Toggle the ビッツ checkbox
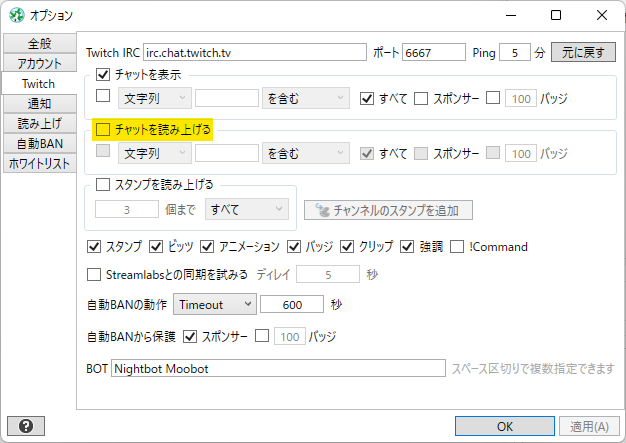Image resolution: width=626 pixels, height=443 pixels. 156,247
